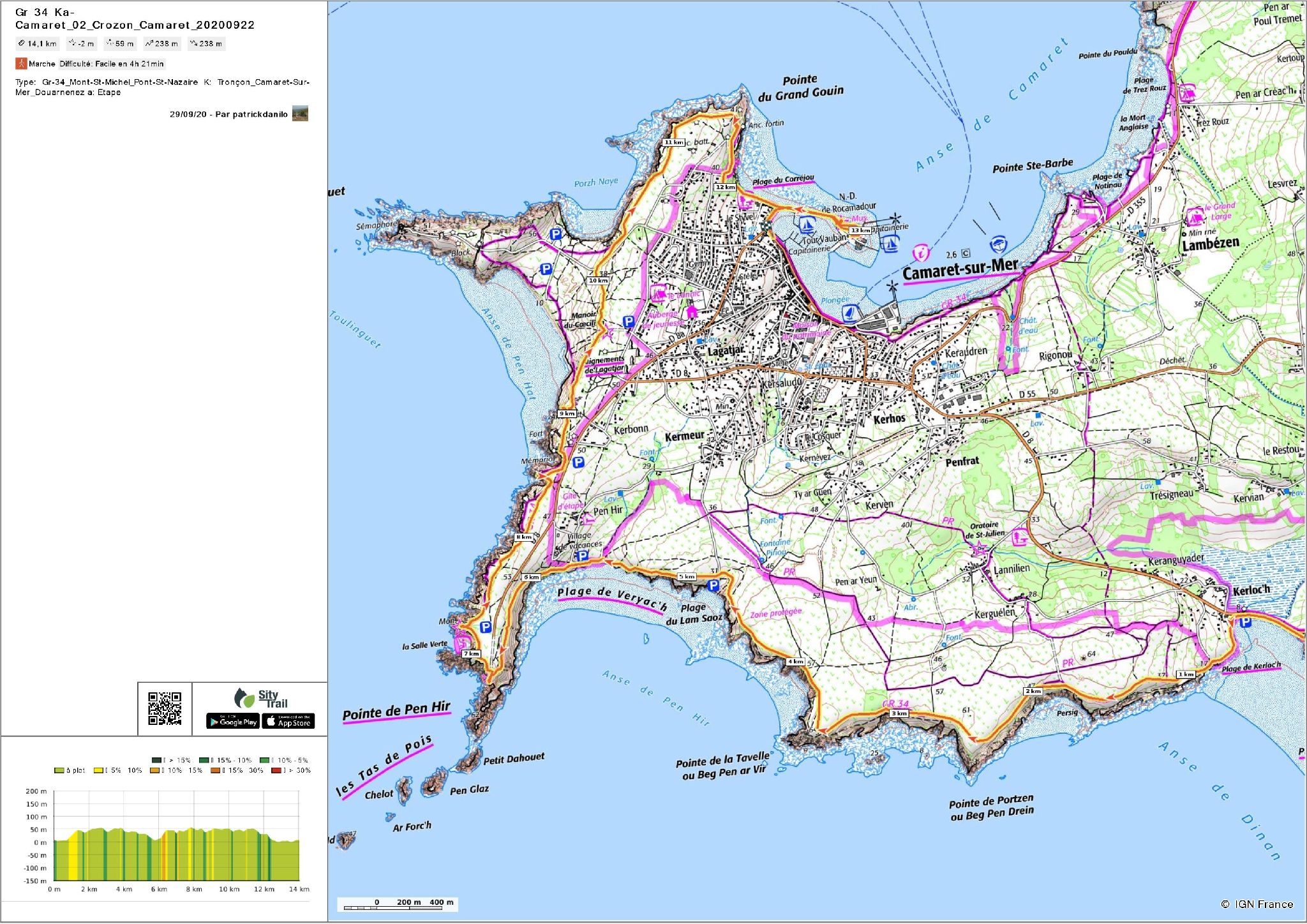The image size is (1307, 924).
Task: Click the parking icon at Plage du Lam Saoz
Action: [x=713, y=585]
